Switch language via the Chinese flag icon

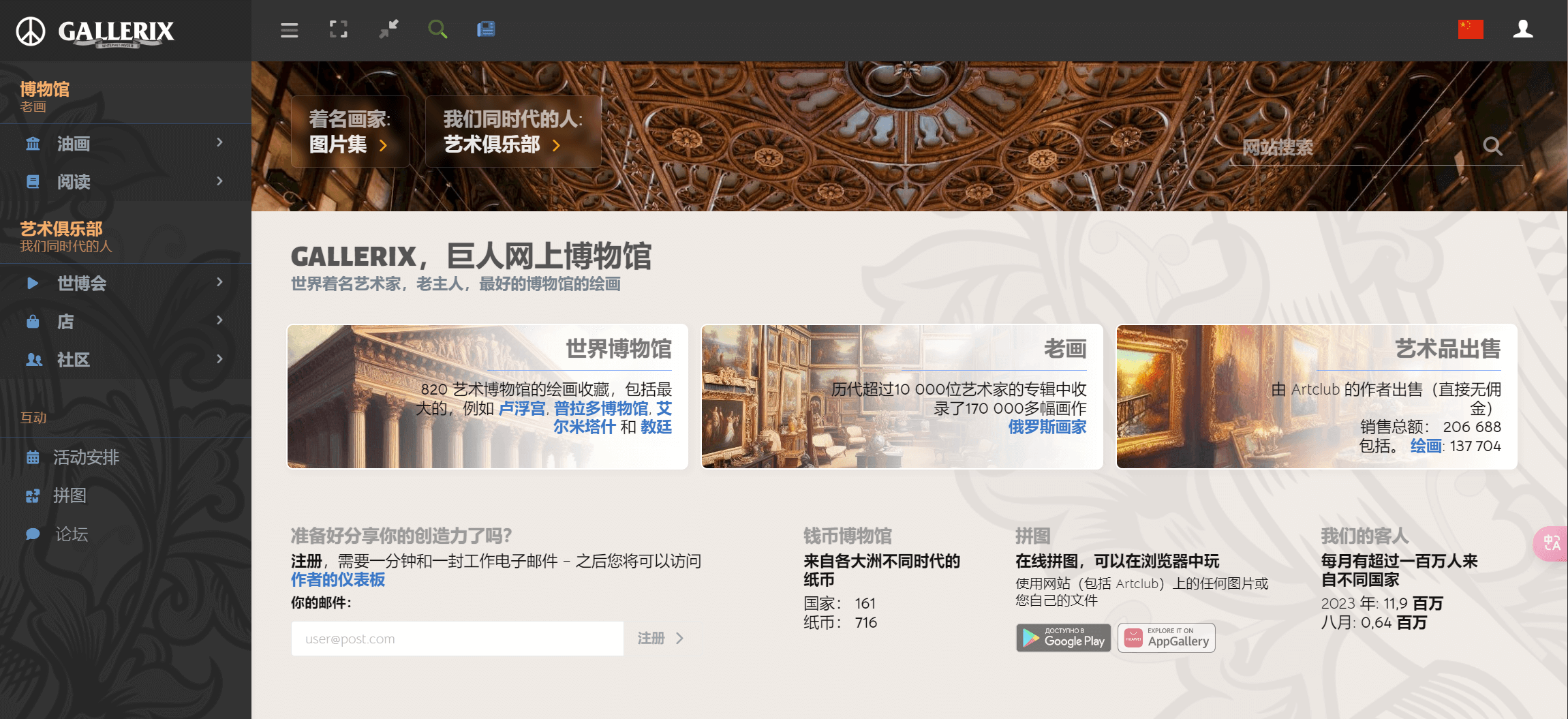pos(1470,29)
